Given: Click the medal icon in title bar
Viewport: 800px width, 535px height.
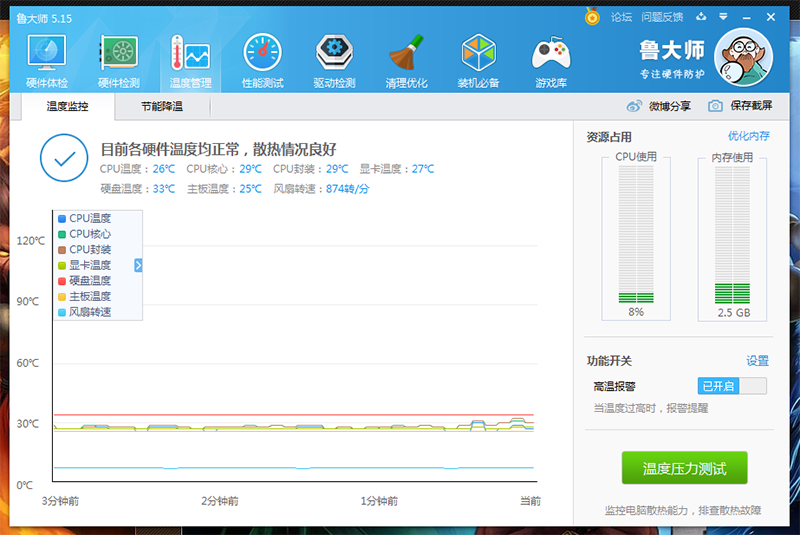Looking at the screenshot, I should (592, 16).
